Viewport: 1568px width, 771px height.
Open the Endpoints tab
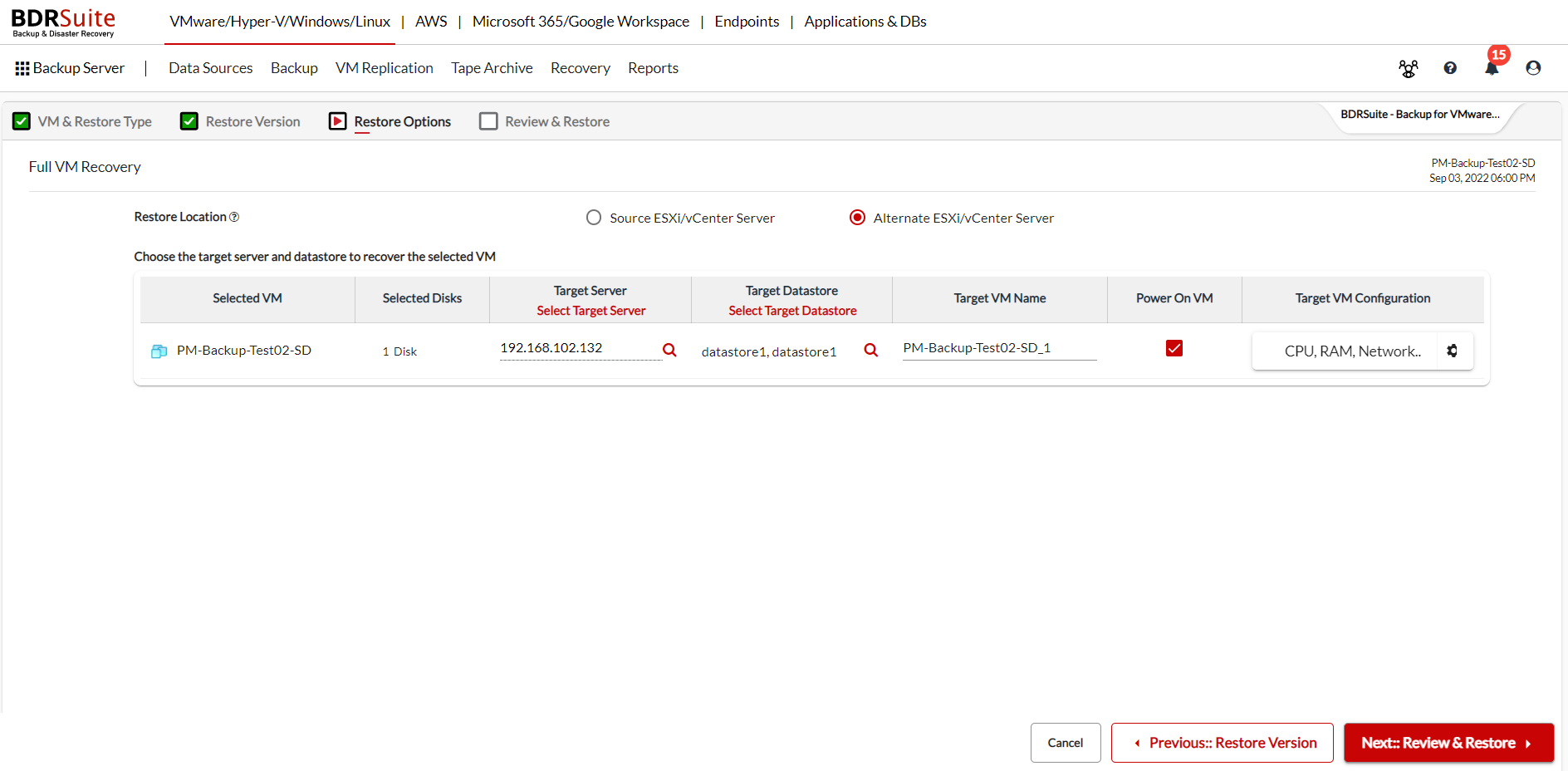point(747,22)
